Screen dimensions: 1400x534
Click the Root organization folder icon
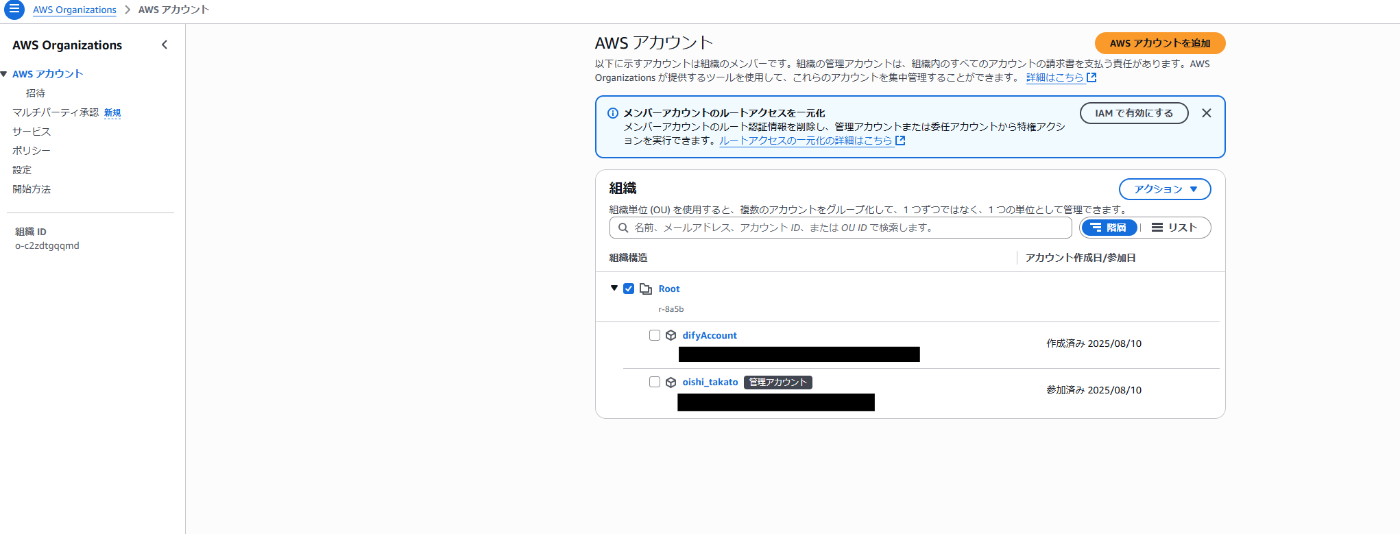(646, 289)
